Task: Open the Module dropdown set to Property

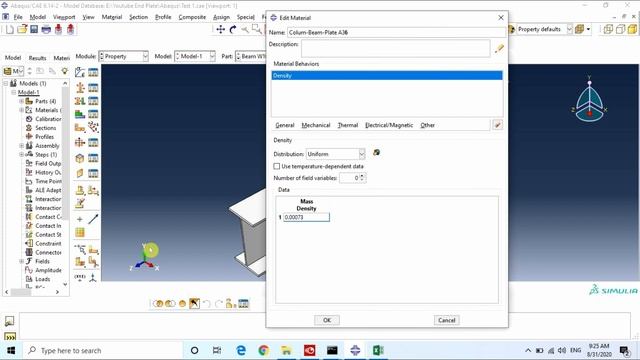Action: tap(124, 56)
